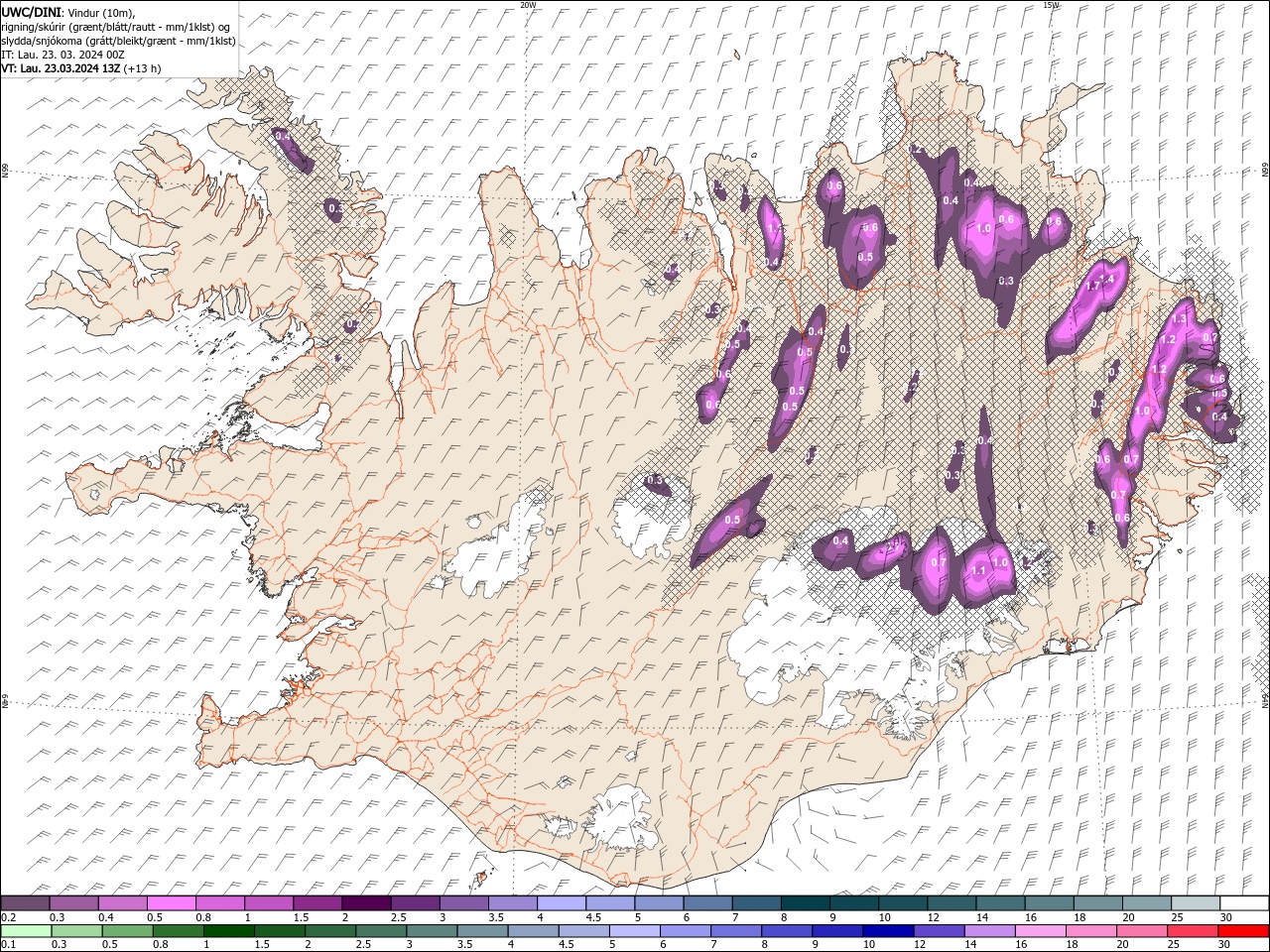The width and height of the screenshot is (1270, 952).
Task: Select the darkest purple swatch 2 to 2.5
Action: [366, 903]
